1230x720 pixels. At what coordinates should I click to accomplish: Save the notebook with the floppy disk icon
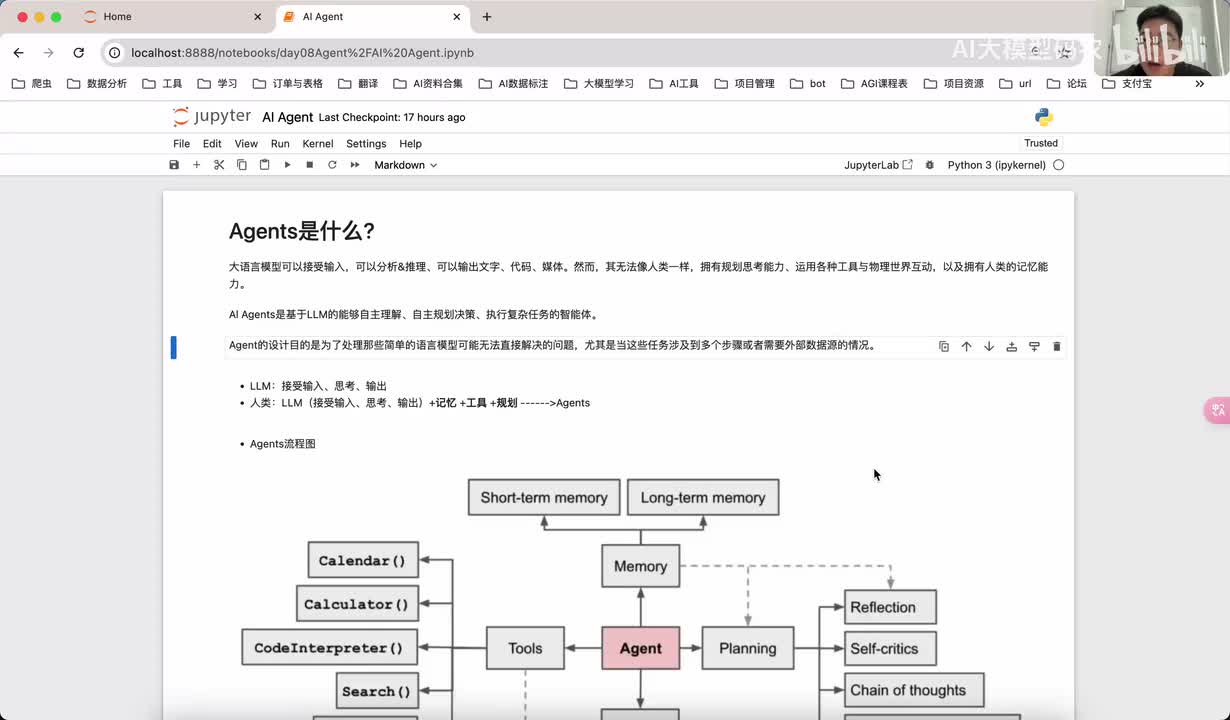[174, 165]
